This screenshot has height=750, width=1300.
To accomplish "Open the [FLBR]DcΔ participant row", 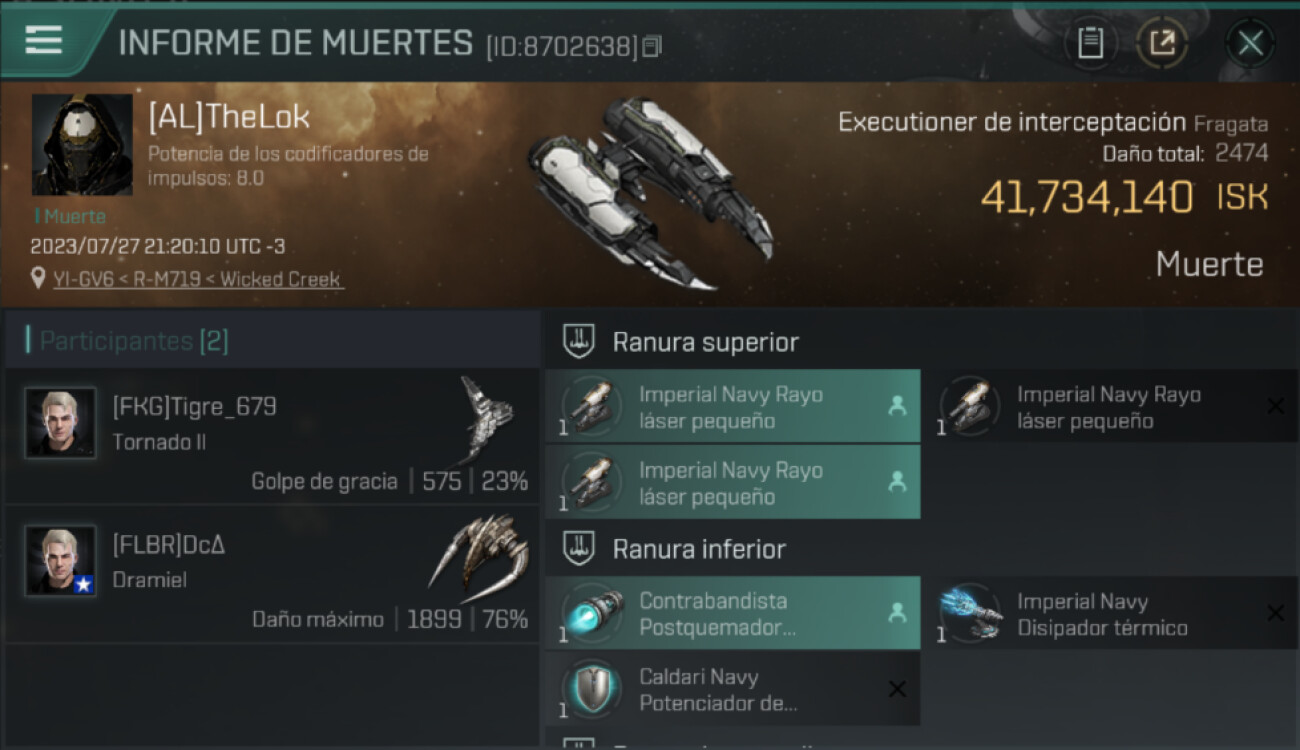I will click(272, 574).
